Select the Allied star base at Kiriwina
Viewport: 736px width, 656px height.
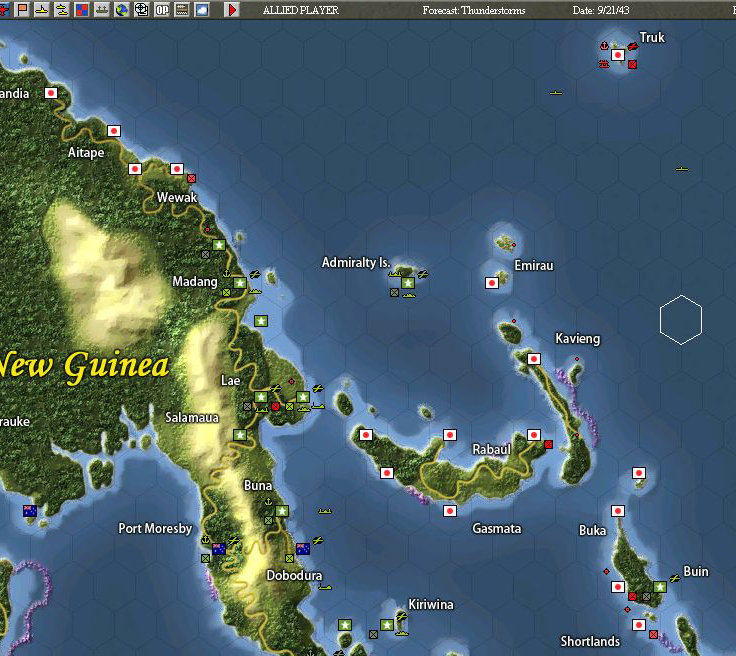[x=387, y=625]
